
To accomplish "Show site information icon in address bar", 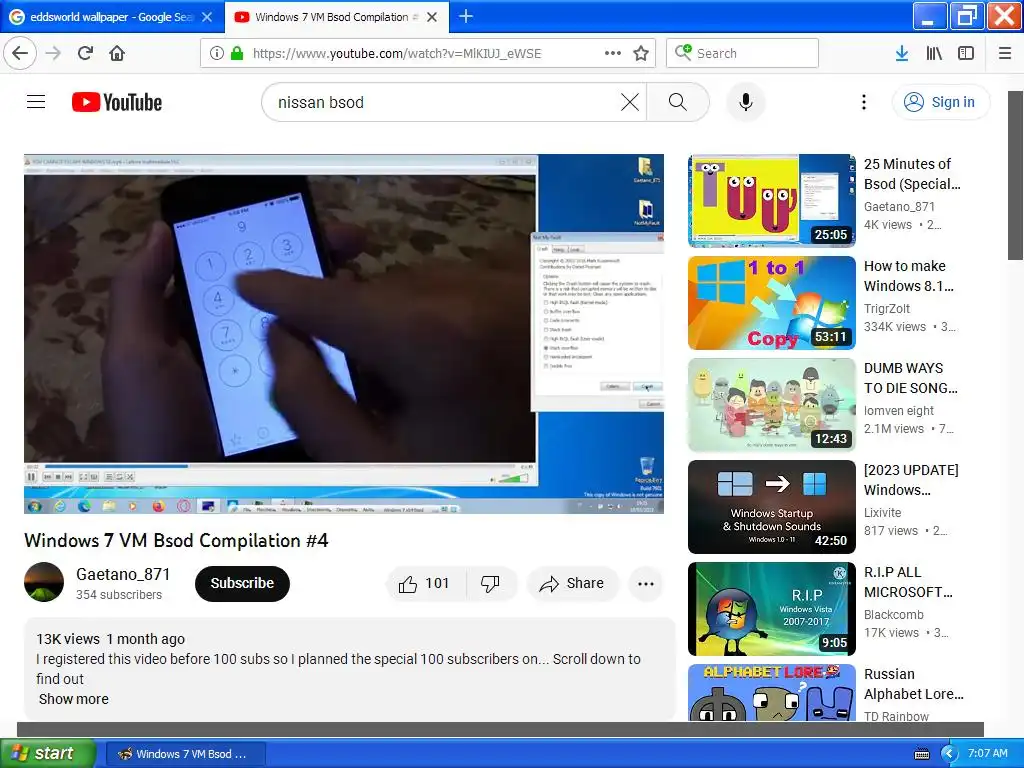I will 217,53.
